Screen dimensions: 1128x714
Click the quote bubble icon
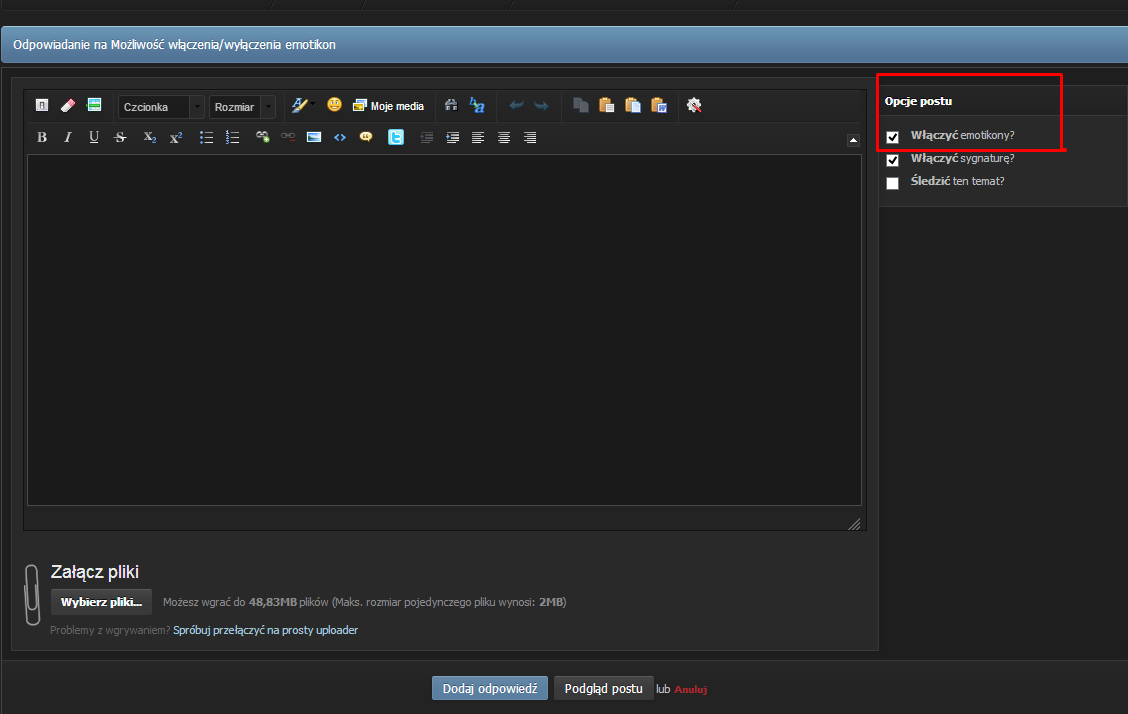(366, 137)
